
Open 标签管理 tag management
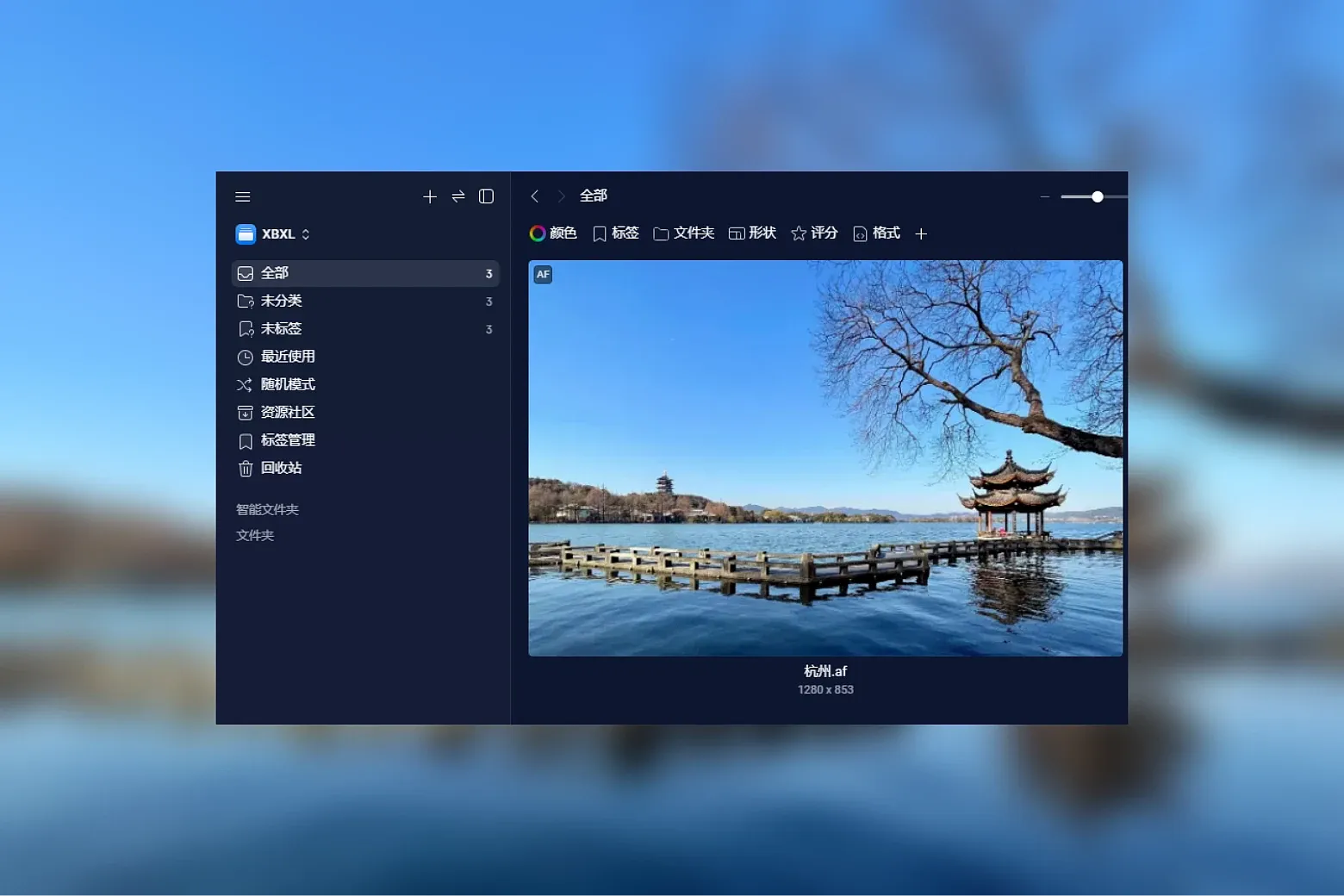[288, 440]
